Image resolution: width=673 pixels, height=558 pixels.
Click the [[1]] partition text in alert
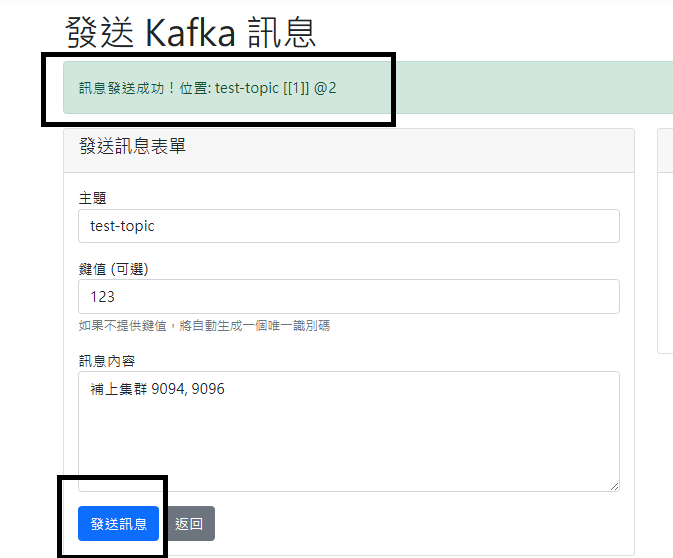296,88
